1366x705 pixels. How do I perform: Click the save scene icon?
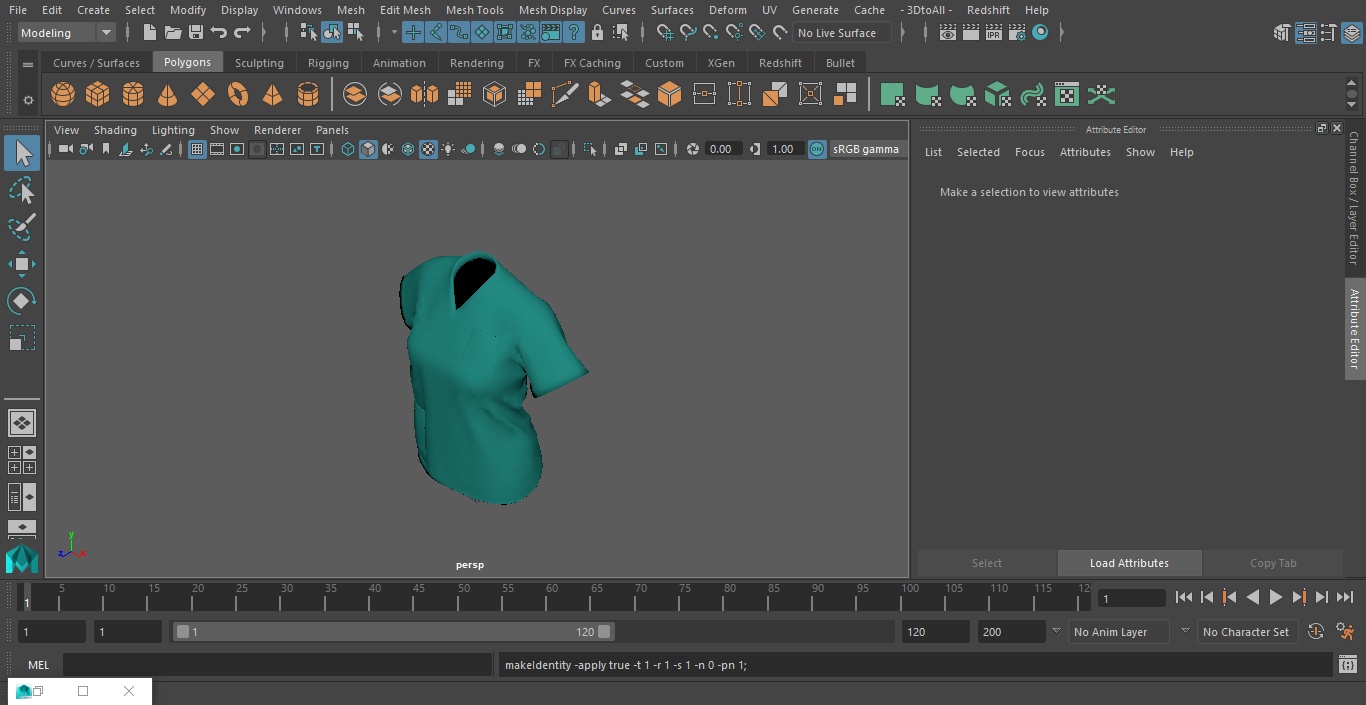pos(196,33)
